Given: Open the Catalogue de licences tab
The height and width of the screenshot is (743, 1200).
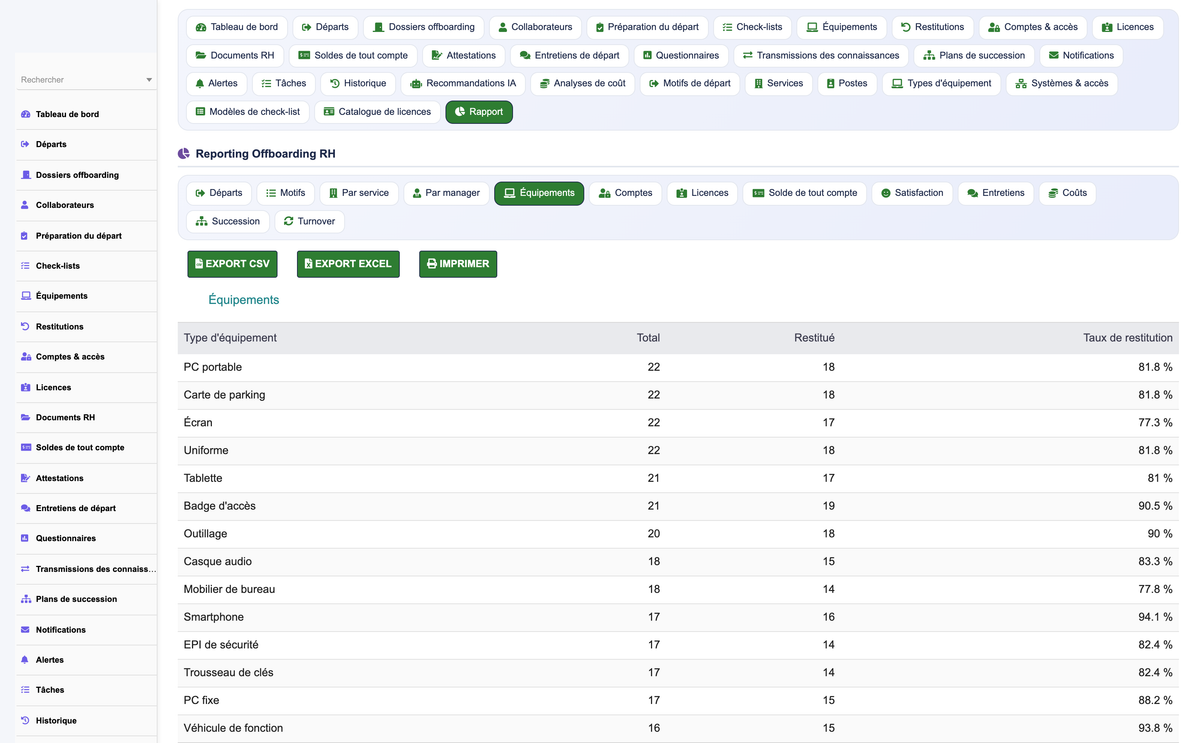Looking at the screenshot, I should tap(377, 112).
